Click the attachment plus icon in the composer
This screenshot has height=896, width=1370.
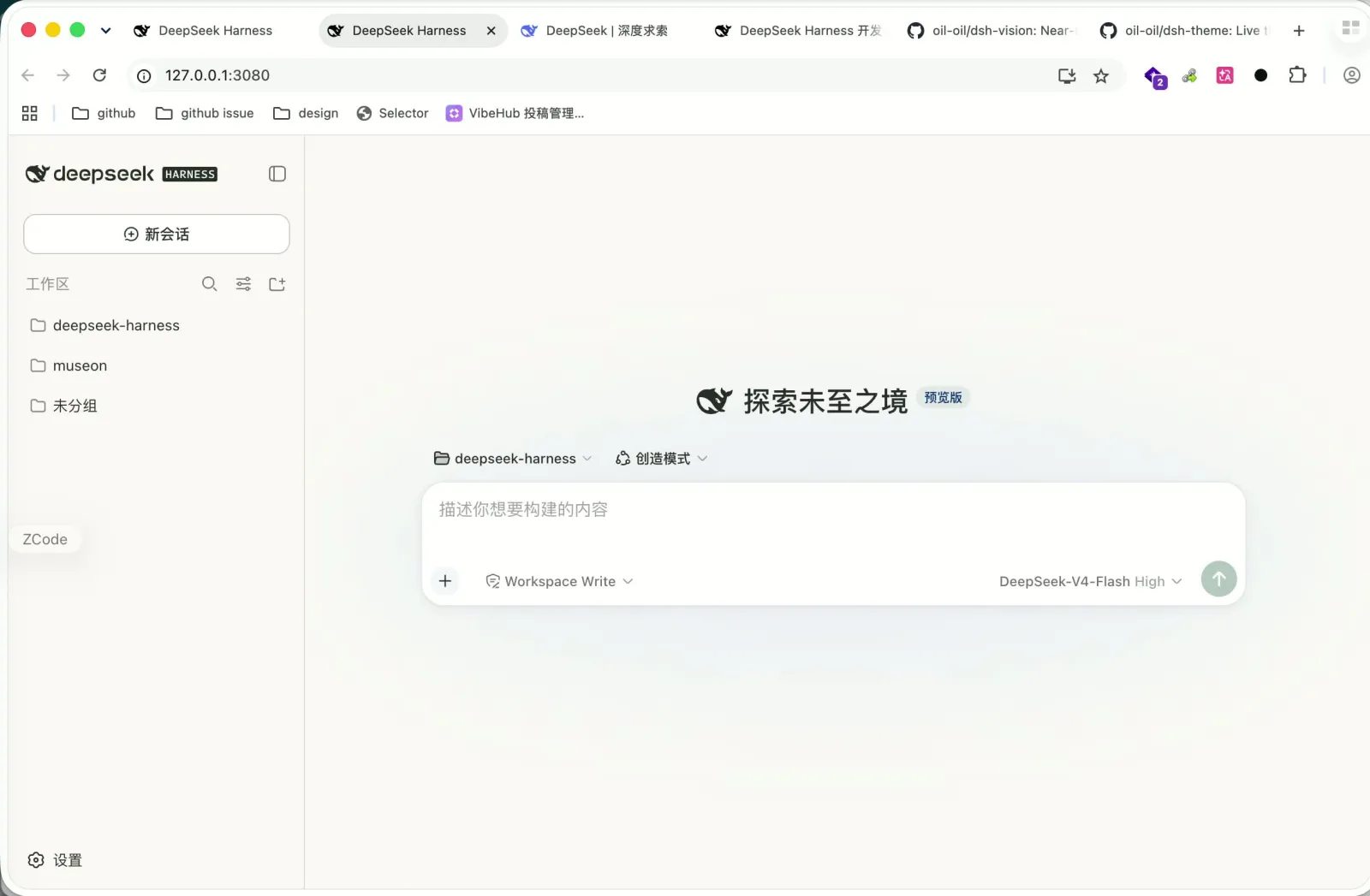point(445,581)
